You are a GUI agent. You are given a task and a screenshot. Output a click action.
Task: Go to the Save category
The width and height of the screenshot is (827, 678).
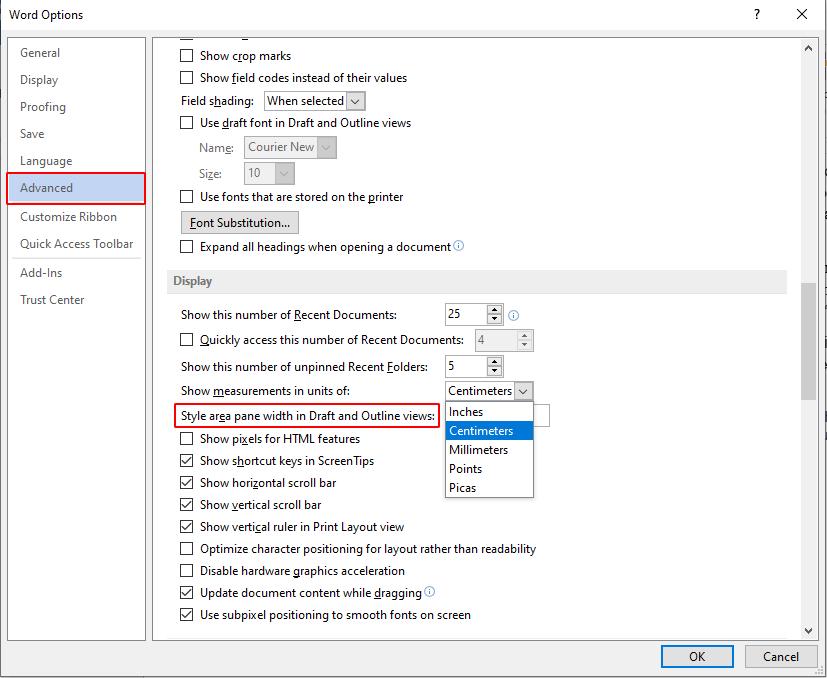click(x=76, y=133)
